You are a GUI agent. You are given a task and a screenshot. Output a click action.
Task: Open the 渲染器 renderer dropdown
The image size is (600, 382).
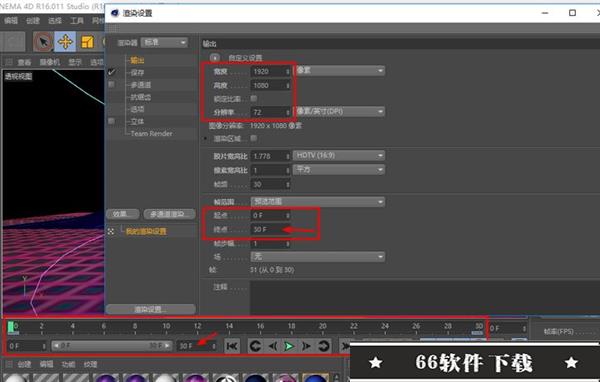(x=164, y=42)
